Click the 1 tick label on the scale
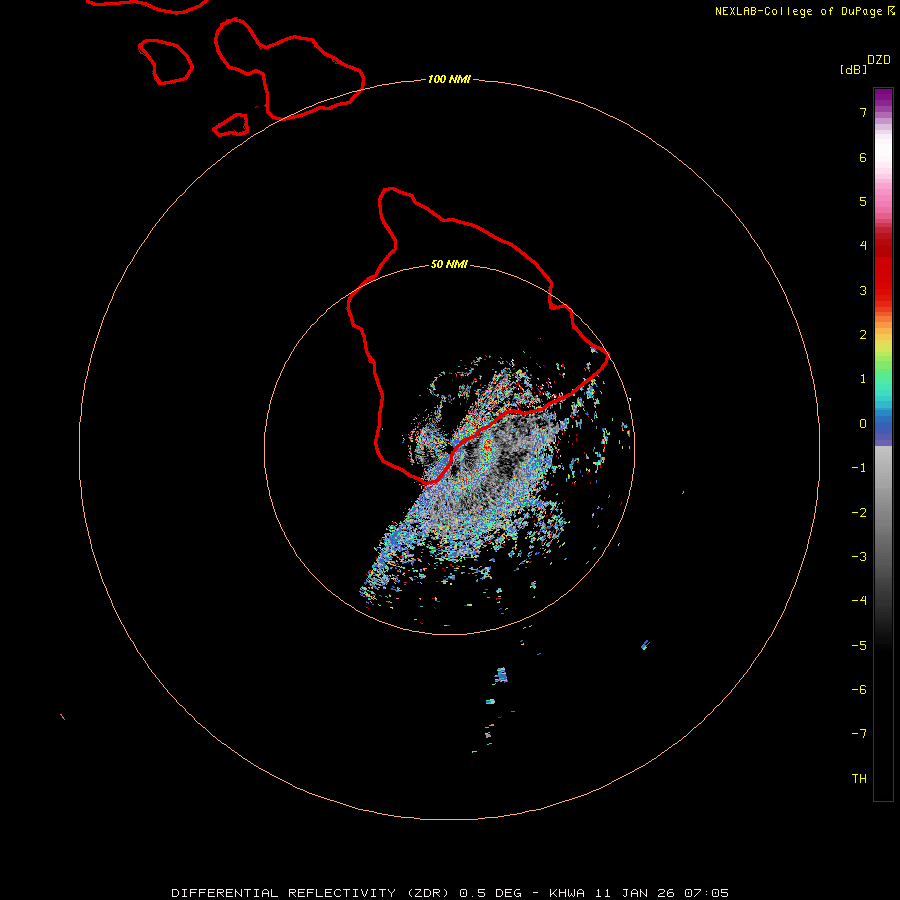Image resolution: width=900 pixels, height=900 pixels. [x=863, y=379]
